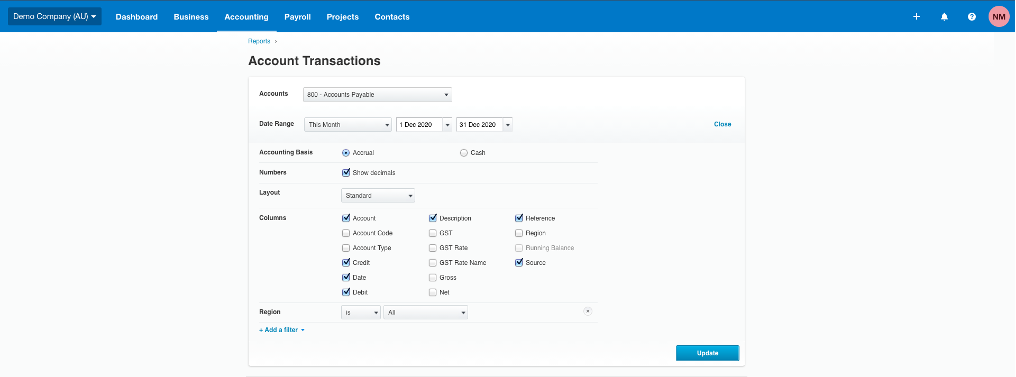
Task: Toggle the Running Balance column checkbox
Action: tap(519, 247)
